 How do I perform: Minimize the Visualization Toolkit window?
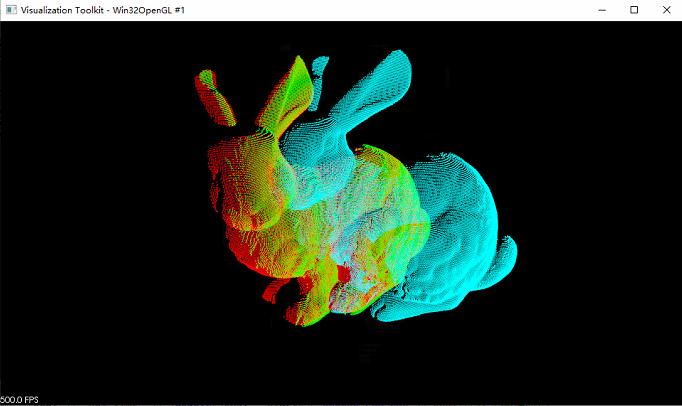pyautogui.click(x=602, y=10)
